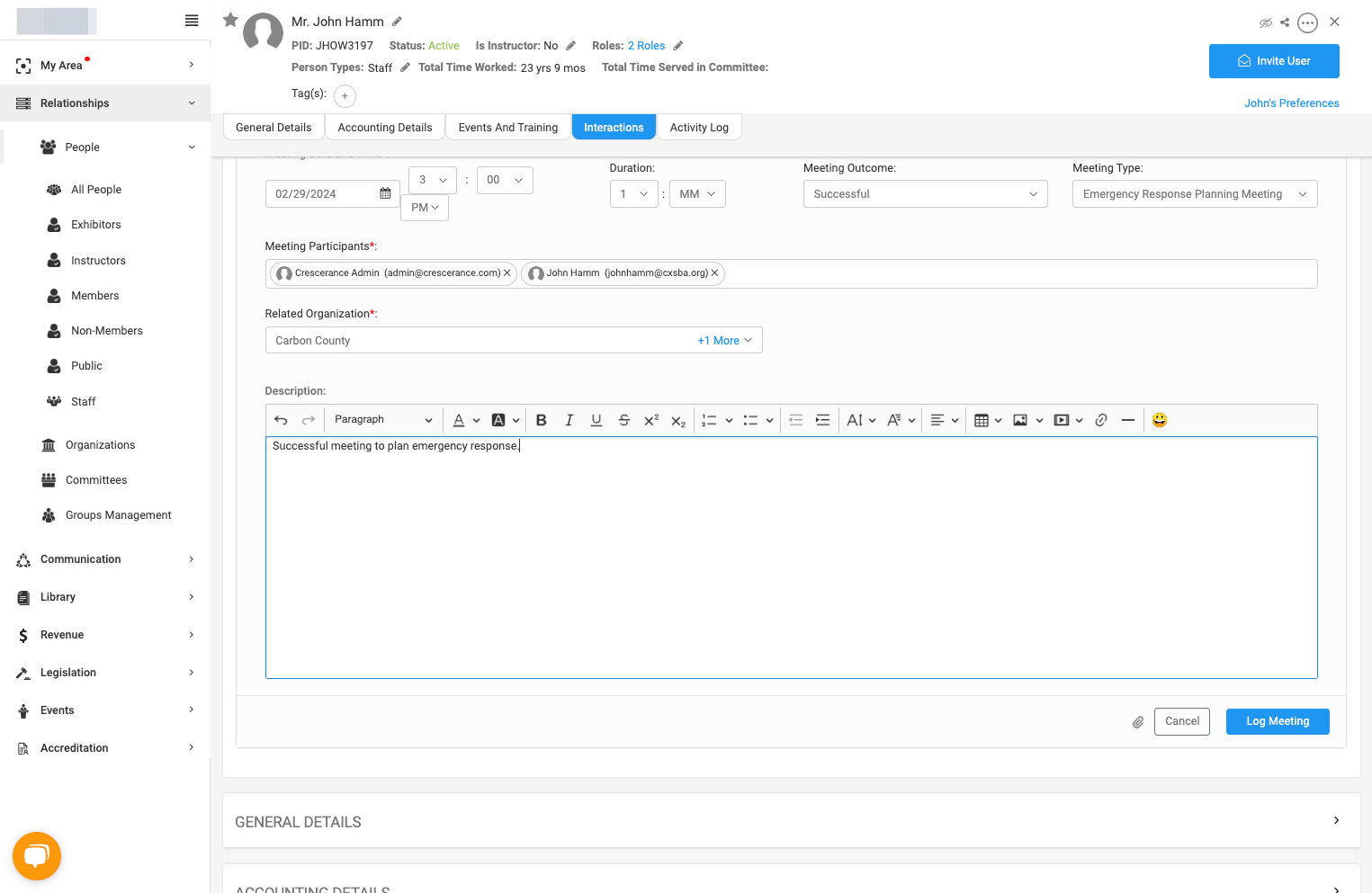The height and width of the screenshot is (893, 1372).
Task: Apply strikethrough formatting
Action: click(623, 420)
